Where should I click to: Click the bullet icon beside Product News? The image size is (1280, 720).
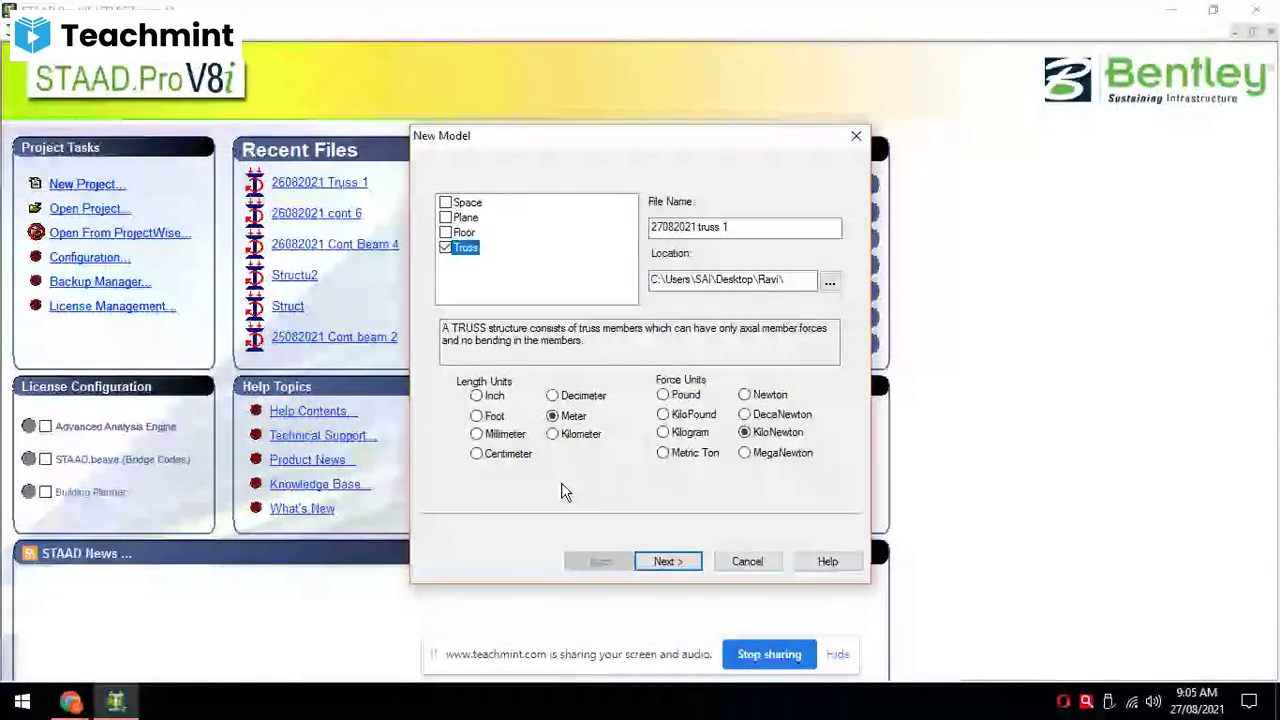pos(256,460)
